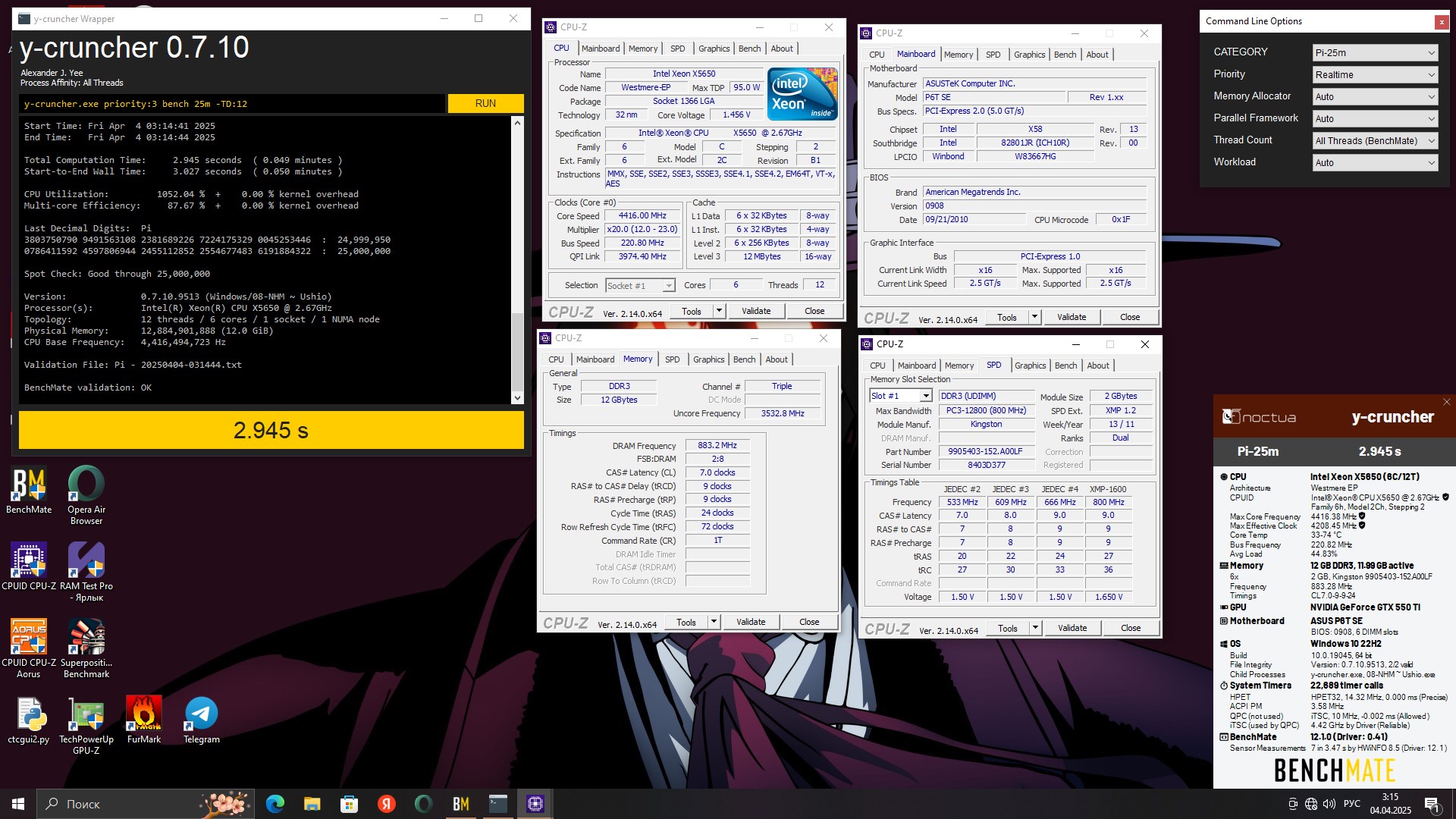Click the Intel Xeon logo image
1456x819 pixels.
(802, 93)
